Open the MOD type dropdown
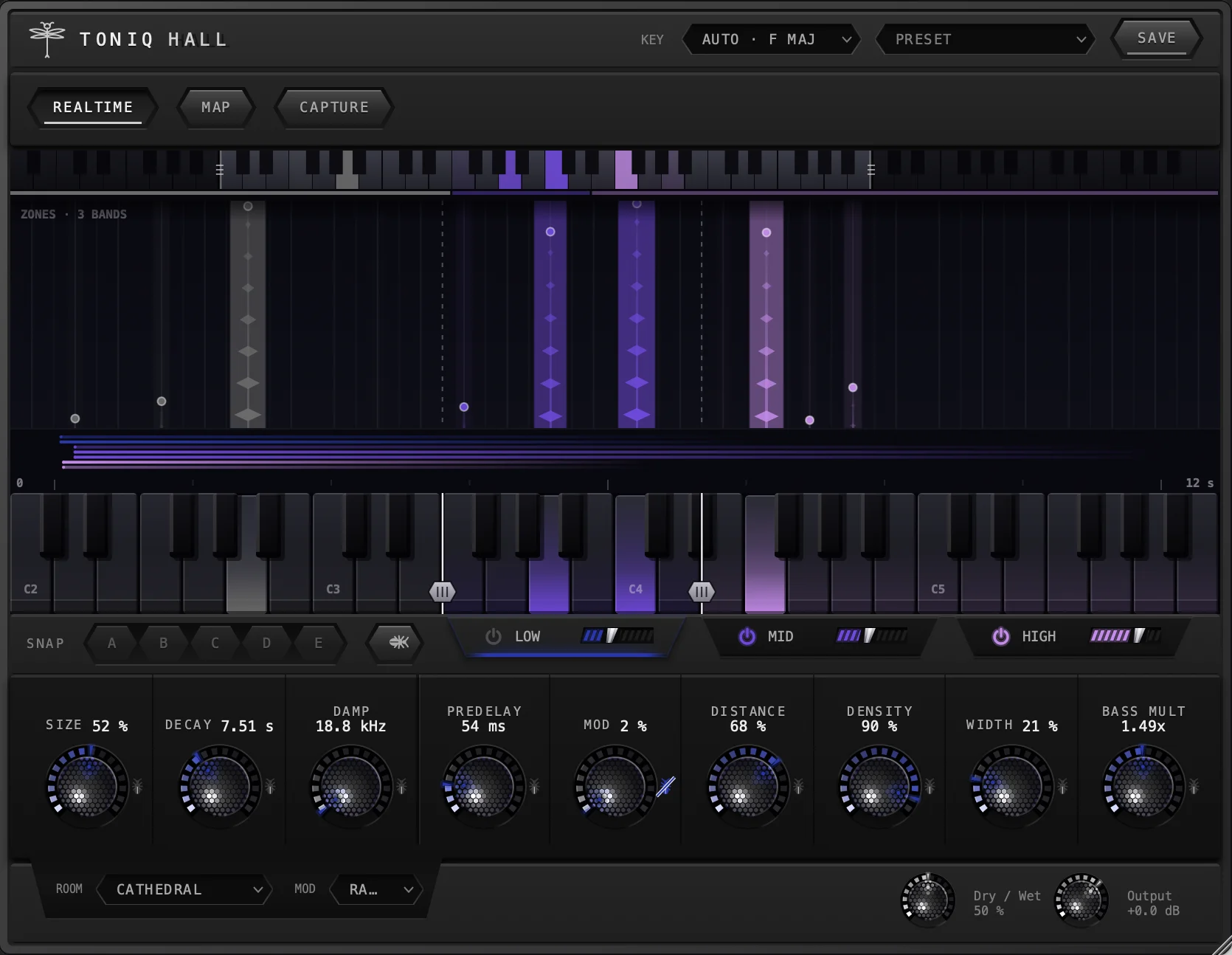1232x955 pixels. [376, 889]
